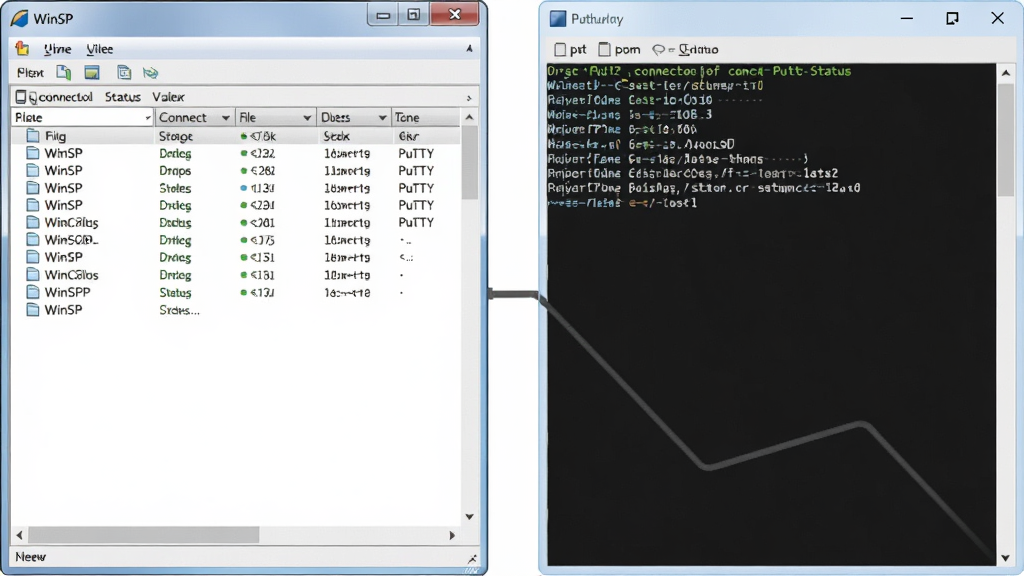Viewport: 1024px width, 576px height.
Task: Click the resize grip in WinSP status bar
Action: 472,559
